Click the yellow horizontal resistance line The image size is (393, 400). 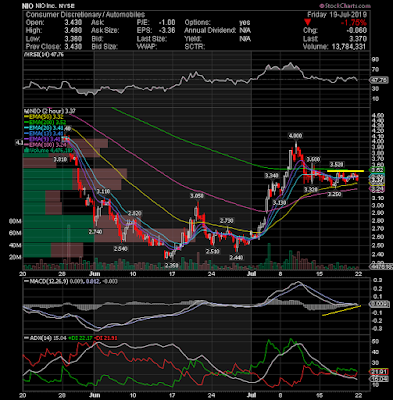[345, 171]
